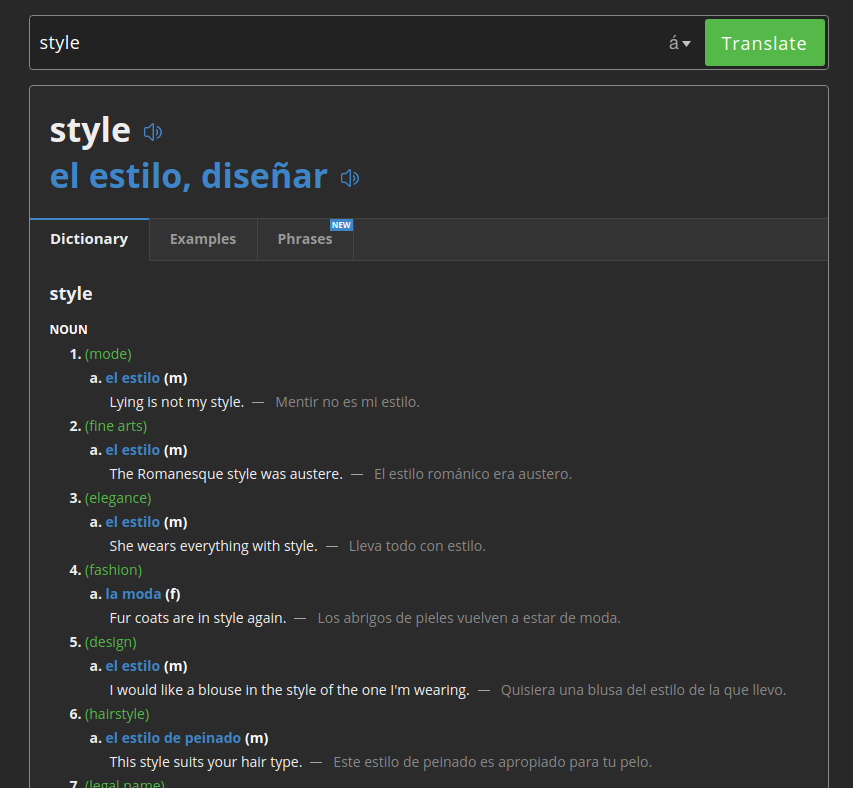Click the NEW badge on Phrases tab
The height and width of the screenshot is (788, 853).
pos(341,225)
